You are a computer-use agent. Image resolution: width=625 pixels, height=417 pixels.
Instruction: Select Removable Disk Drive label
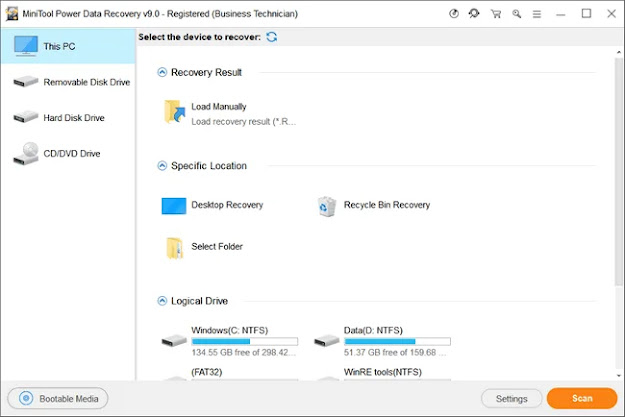click(x=86, y=82)
